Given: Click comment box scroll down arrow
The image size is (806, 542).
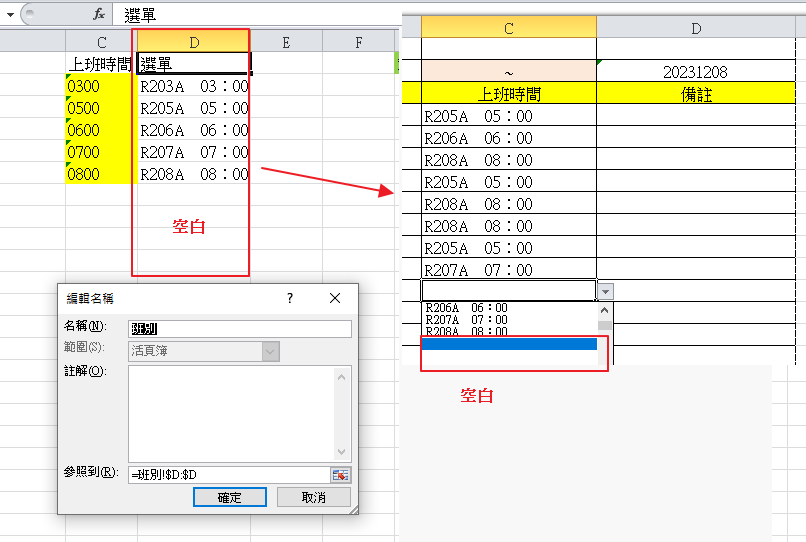Looking at the screenshot, I should click(x=342, y=451).
